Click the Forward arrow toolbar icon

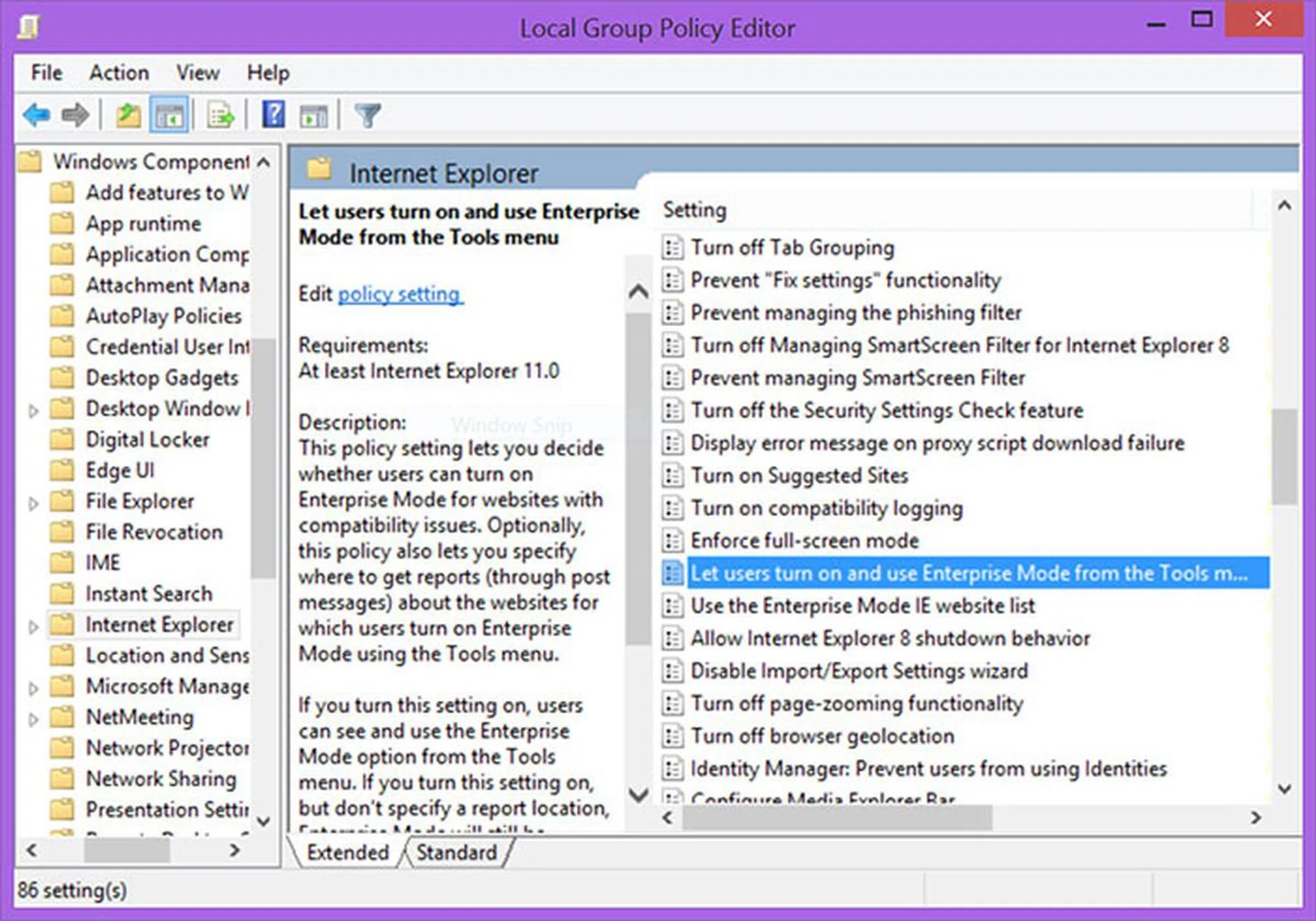[75, 114]
